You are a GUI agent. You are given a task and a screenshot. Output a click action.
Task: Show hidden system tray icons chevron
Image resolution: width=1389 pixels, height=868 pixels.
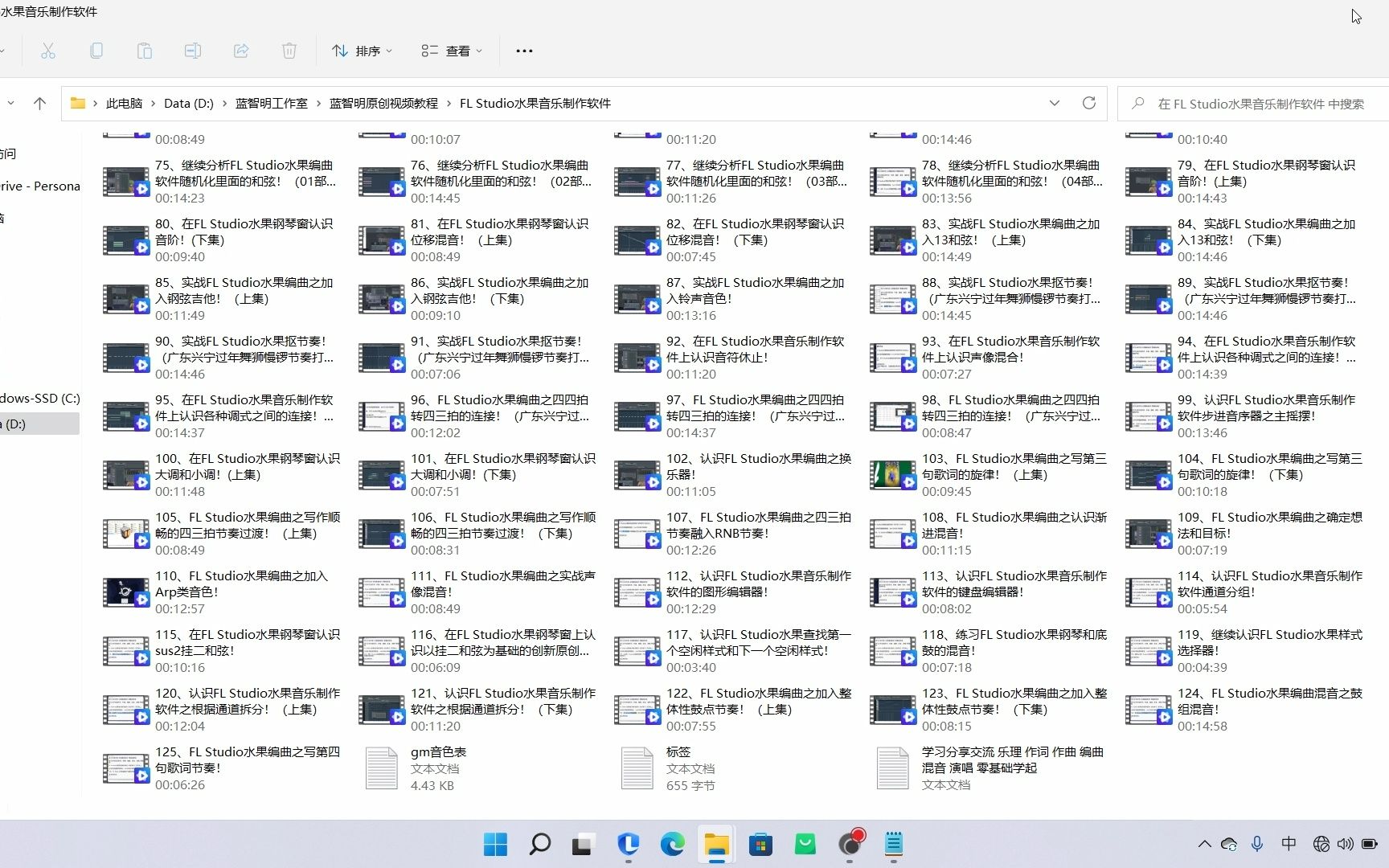pos(1204,844)
